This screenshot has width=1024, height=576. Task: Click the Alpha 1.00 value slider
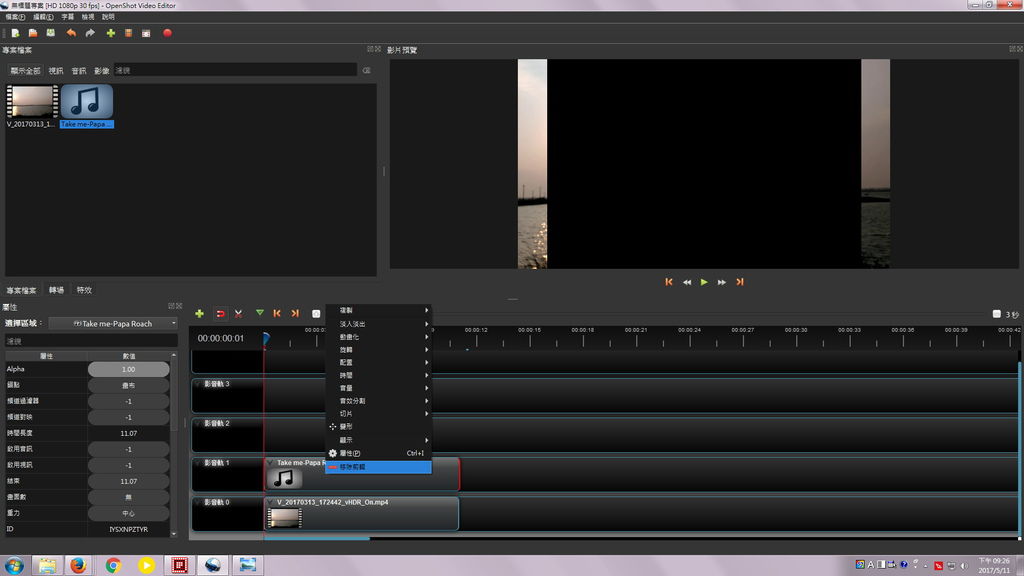129,369
